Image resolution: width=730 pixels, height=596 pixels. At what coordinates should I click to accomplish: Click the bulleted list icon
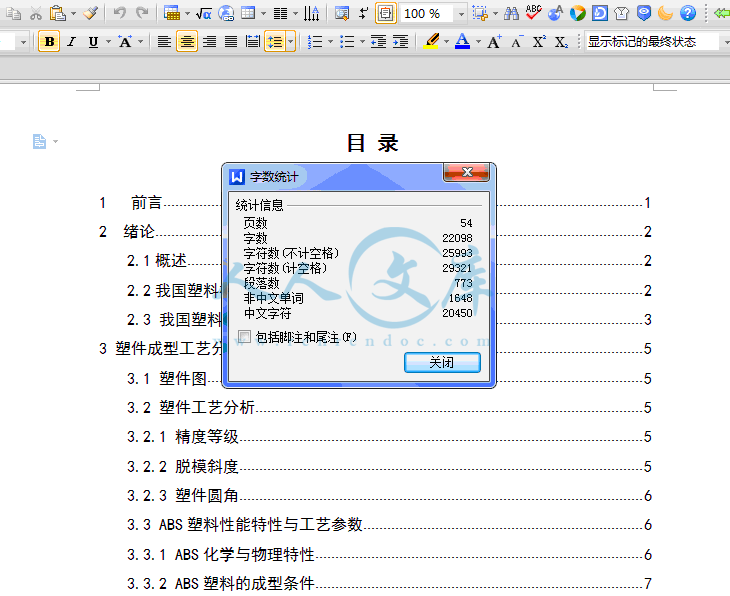click(x=347, y=42)
